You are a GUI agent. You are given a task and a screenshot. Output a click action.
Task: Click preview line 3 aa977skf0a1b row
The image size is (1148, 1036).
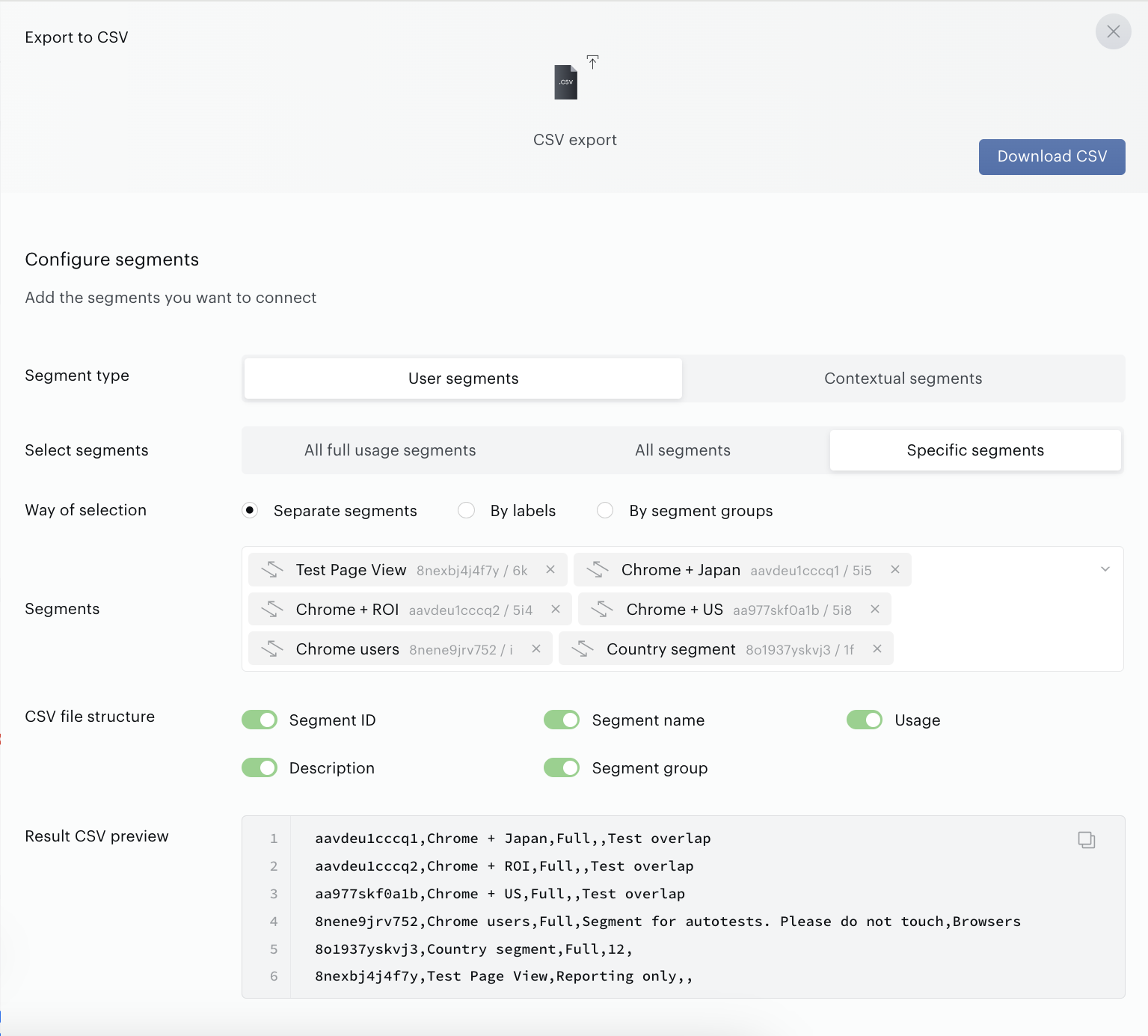pyautogui.click(x=500, y=894)
